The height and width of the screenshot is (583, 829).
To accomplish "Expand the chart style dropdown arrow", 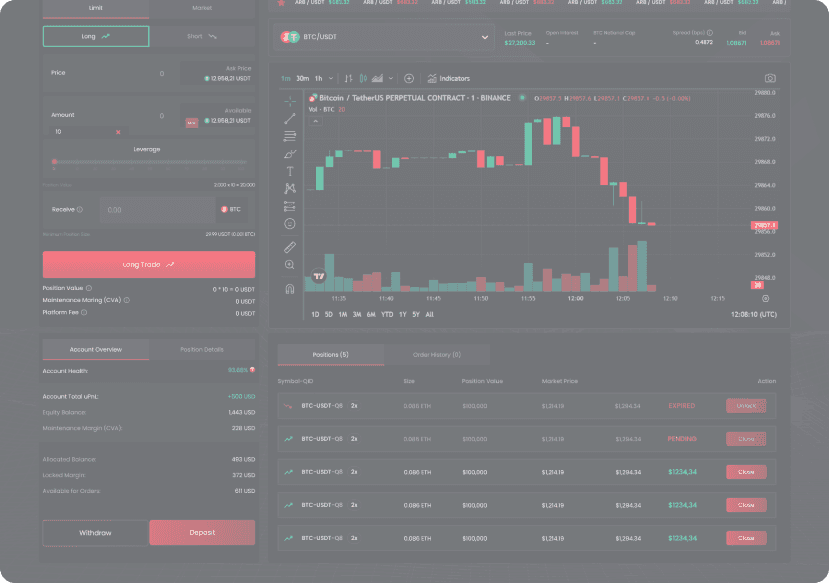I will (392, 78).
